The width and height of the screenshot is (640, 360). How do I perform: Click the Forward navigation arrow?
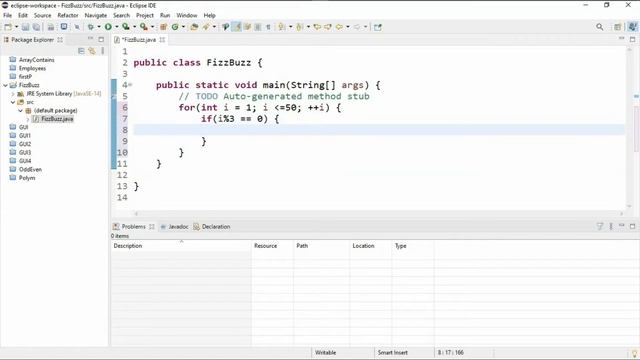(x=357, y=27)
